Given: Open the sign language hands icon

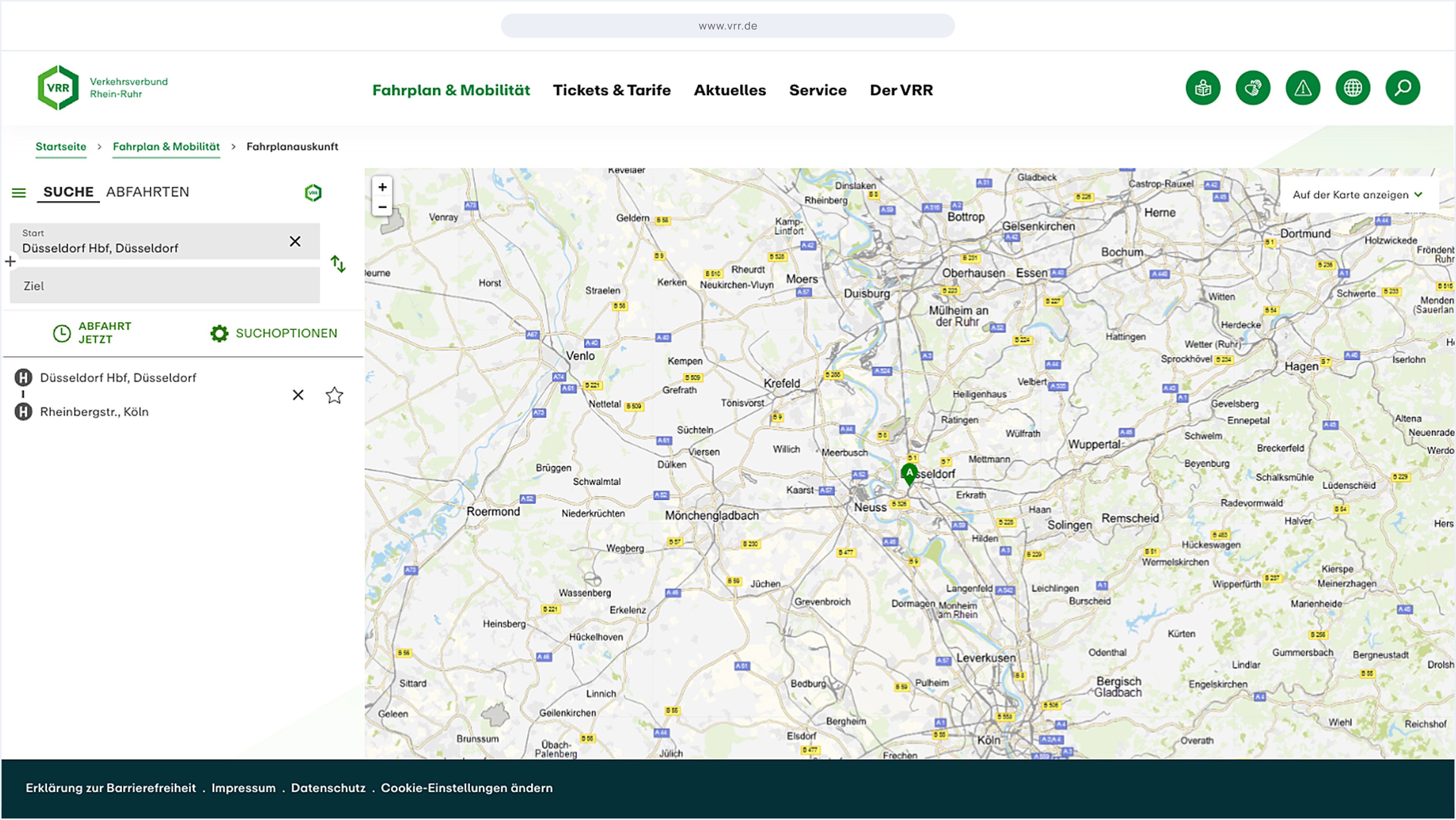Looking at the screenshot, I should [1252, 88].
